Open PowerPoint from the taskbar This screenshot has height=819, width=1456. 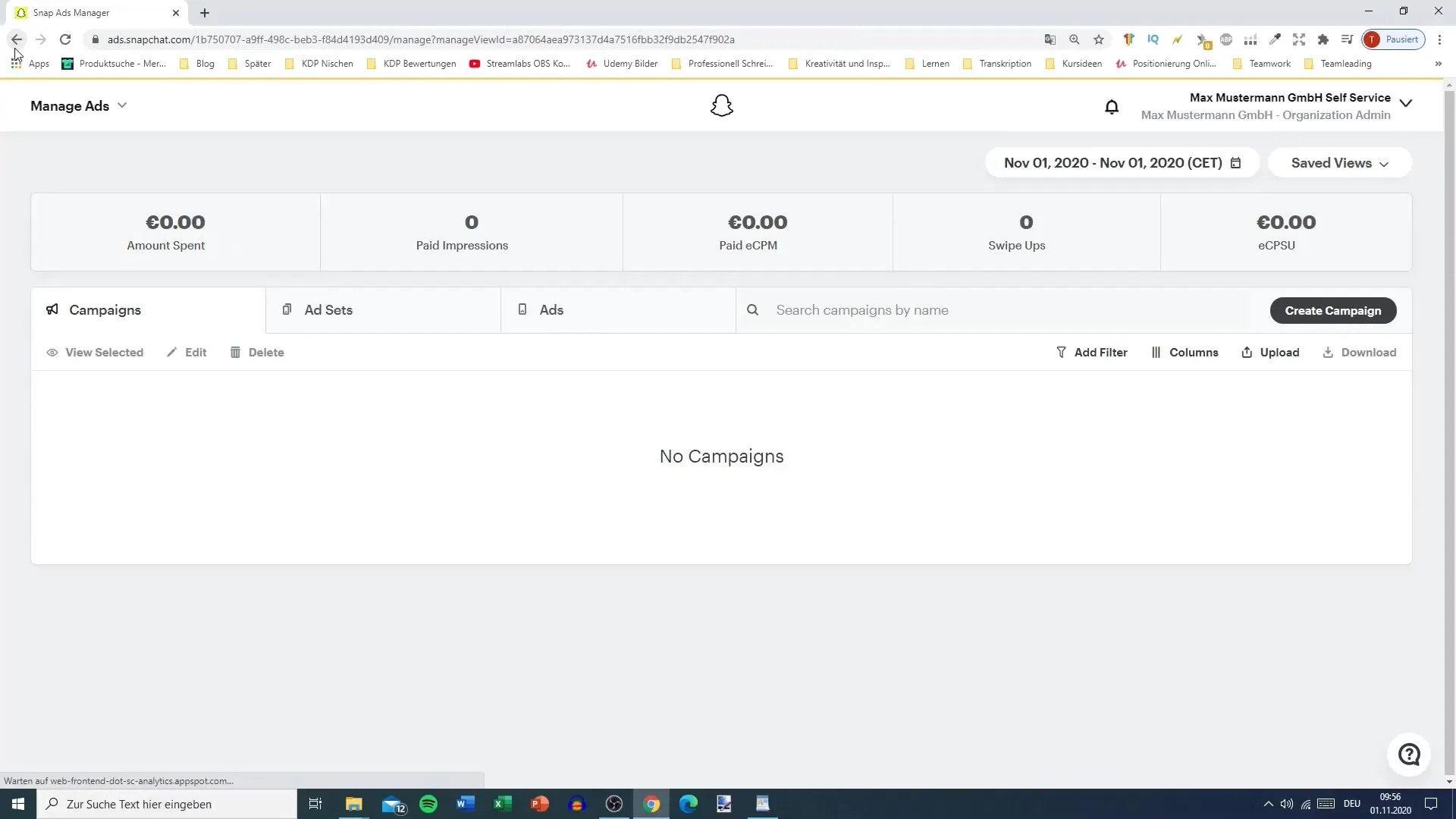pos(540,804)
